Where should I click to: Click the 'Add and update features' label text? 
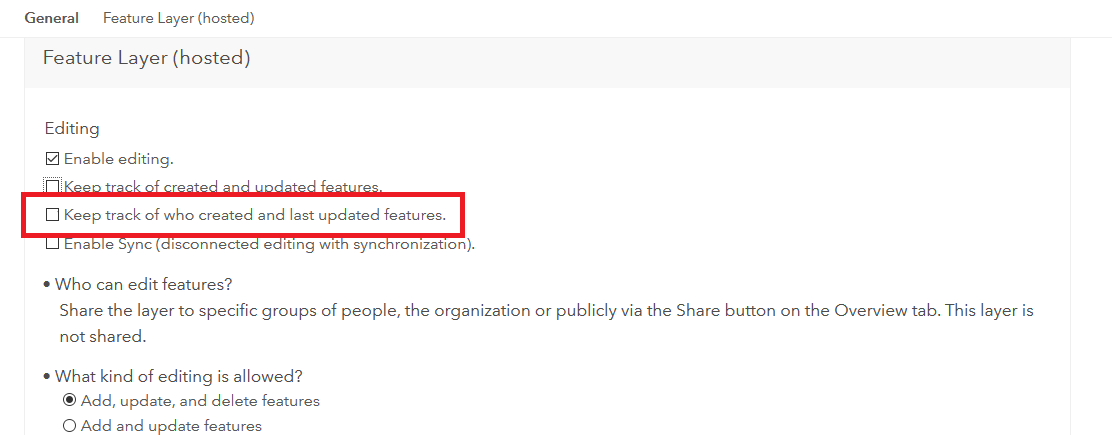(x=171, y=426)
